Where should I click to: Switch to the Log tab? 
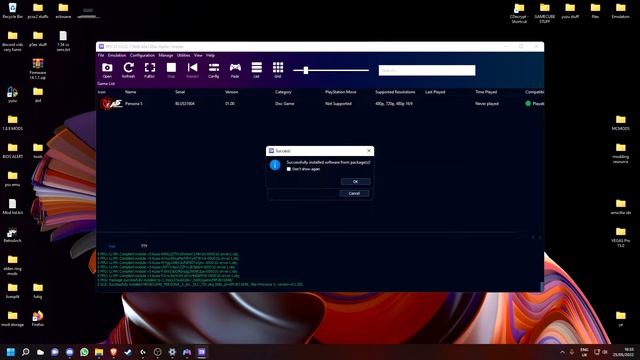[x=112, y=246]
